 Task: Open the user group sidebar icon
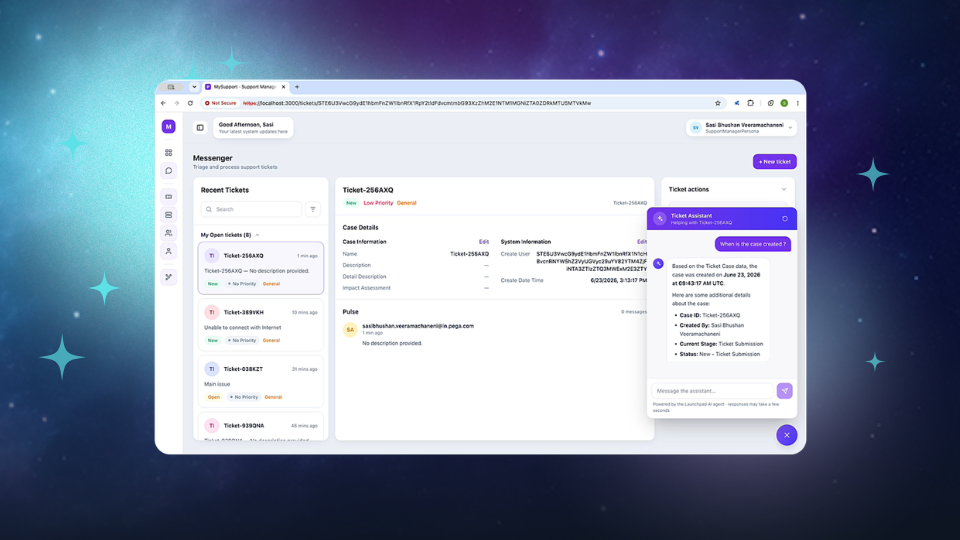click(168, 233)
